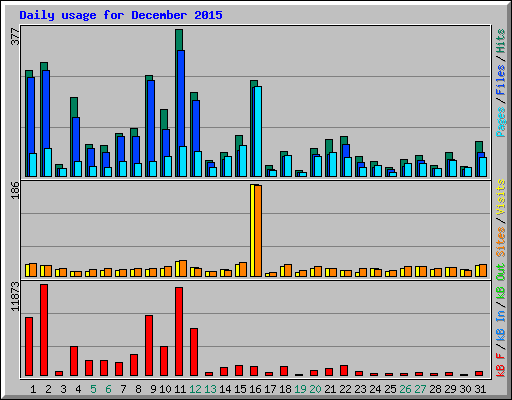Click the blue Files bar for day 1
The image size is (512, 400).
(31, 115)
